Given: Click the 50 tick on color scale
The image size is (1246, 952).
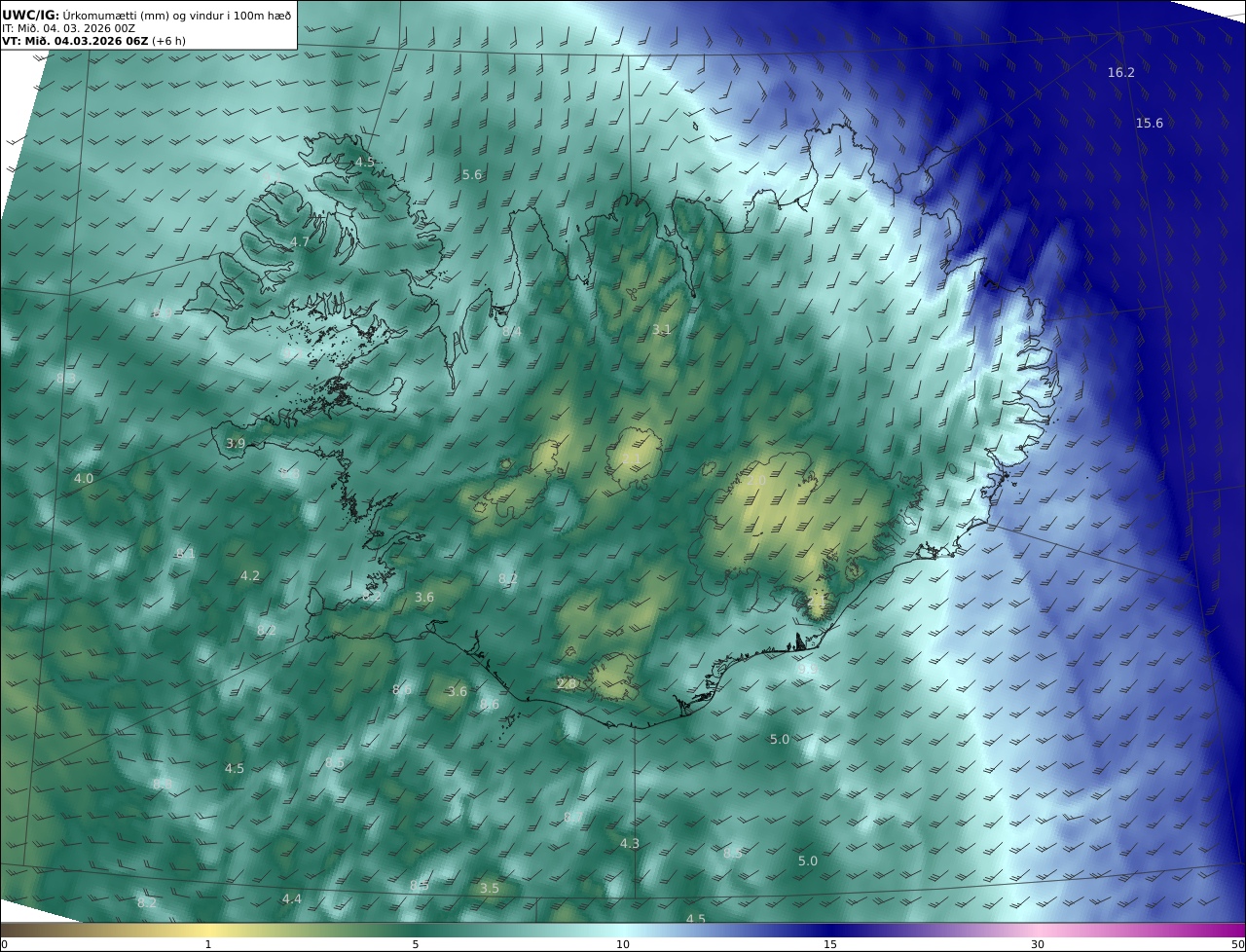Looking at the screenshot, I should point(1238,944).
